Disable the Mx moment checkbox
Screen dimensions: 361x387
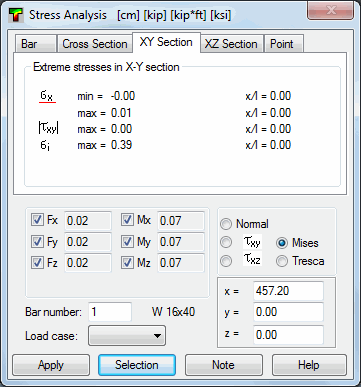127,220
